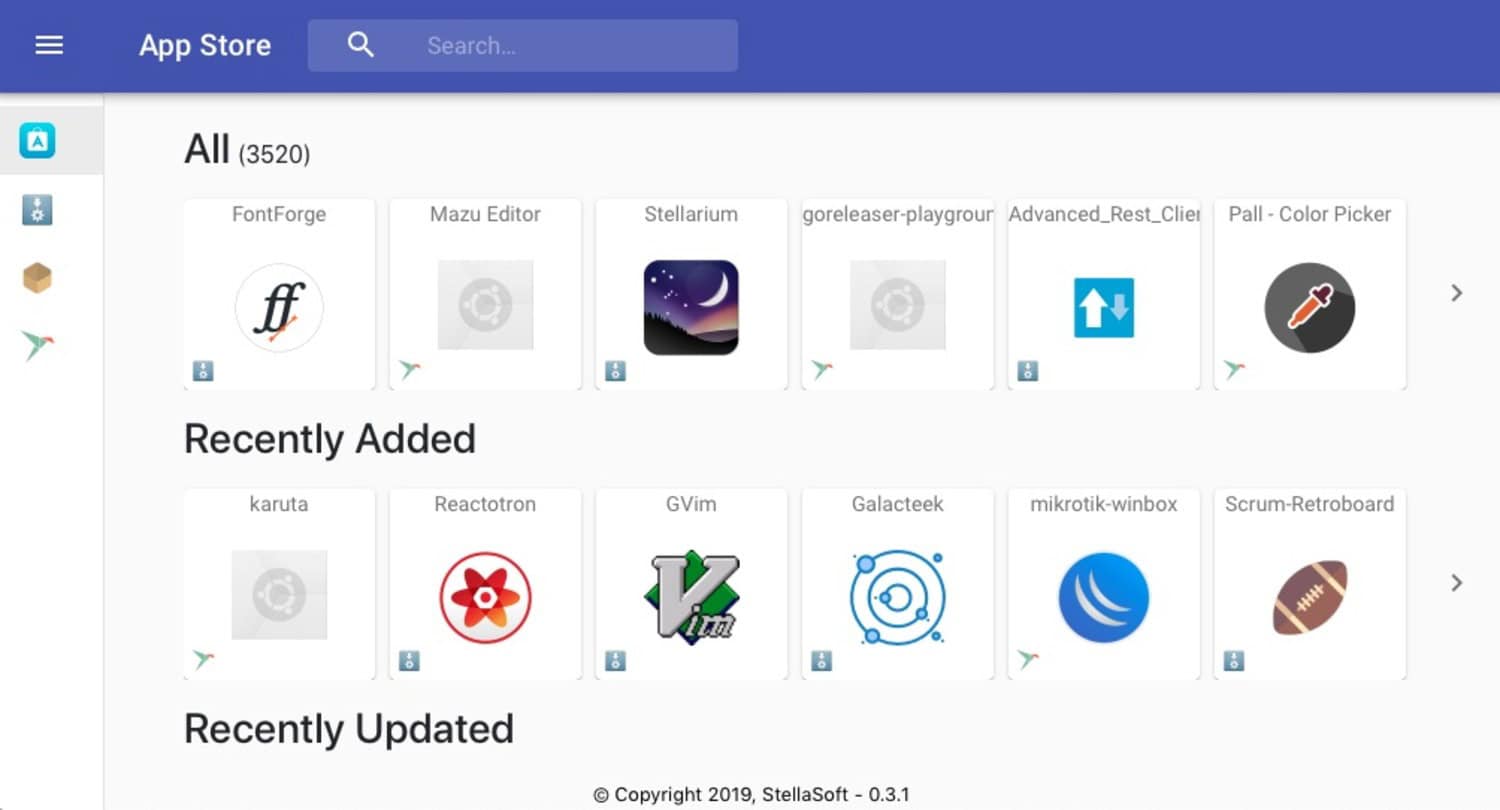Screen dimensions: 1500x810
Task: Open the hummingbird AppImage sidebar icon
Action: [38, 346]
